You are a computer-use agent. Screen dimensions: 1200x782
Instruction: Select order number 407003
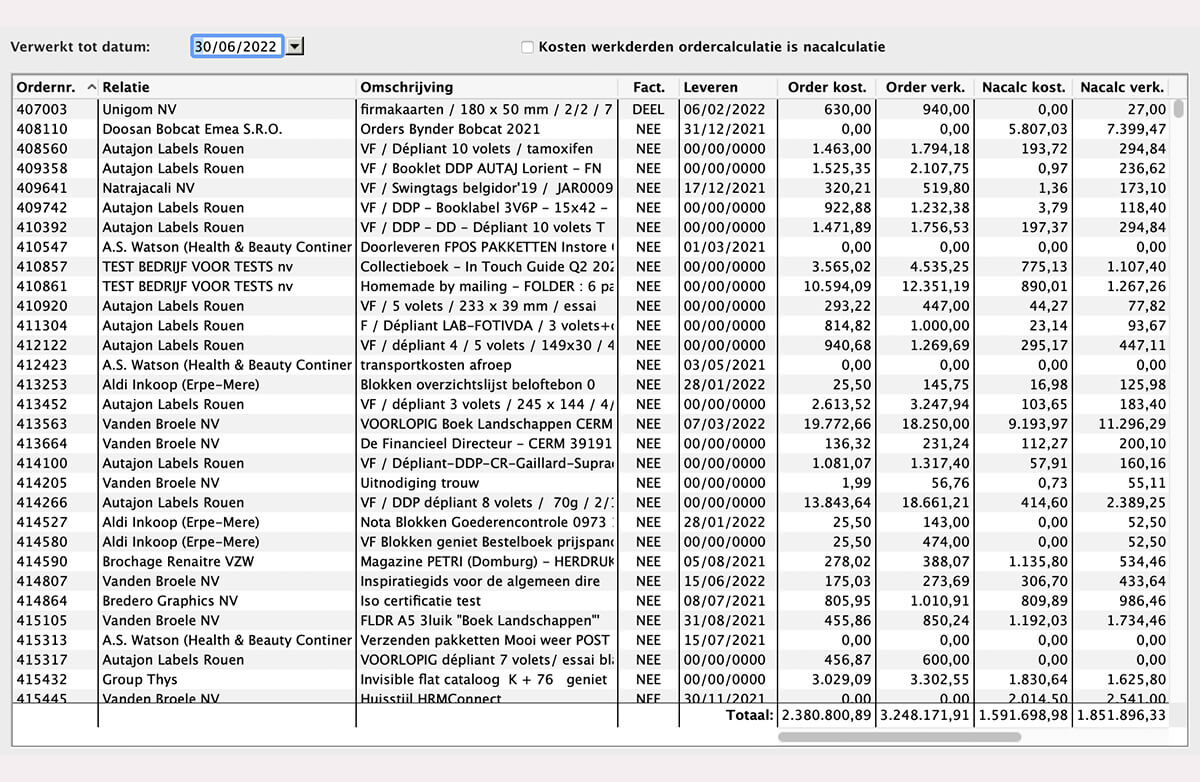42,109
